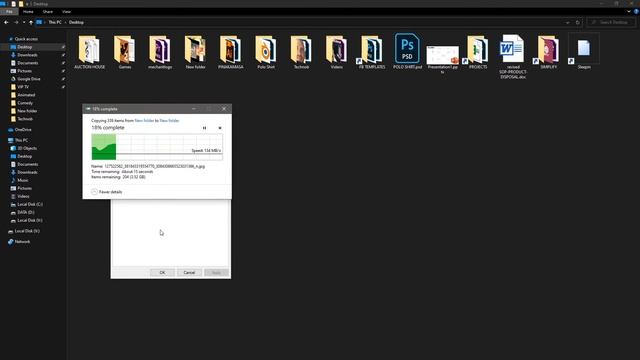Open Local Disk (C:) drive

coord(30,204)
